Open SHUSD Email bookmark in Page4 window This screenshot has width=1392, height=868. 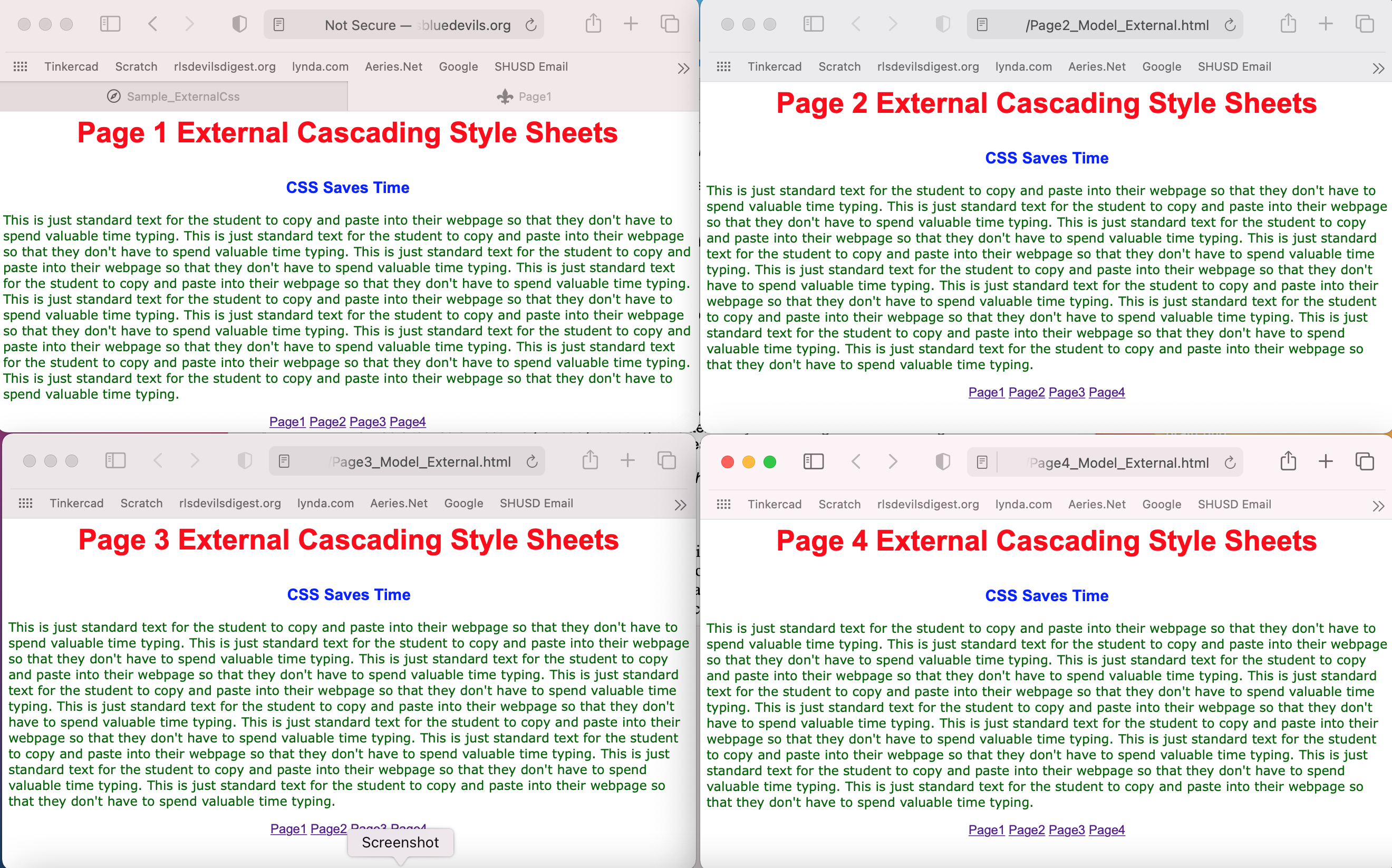click(1234, 504)
